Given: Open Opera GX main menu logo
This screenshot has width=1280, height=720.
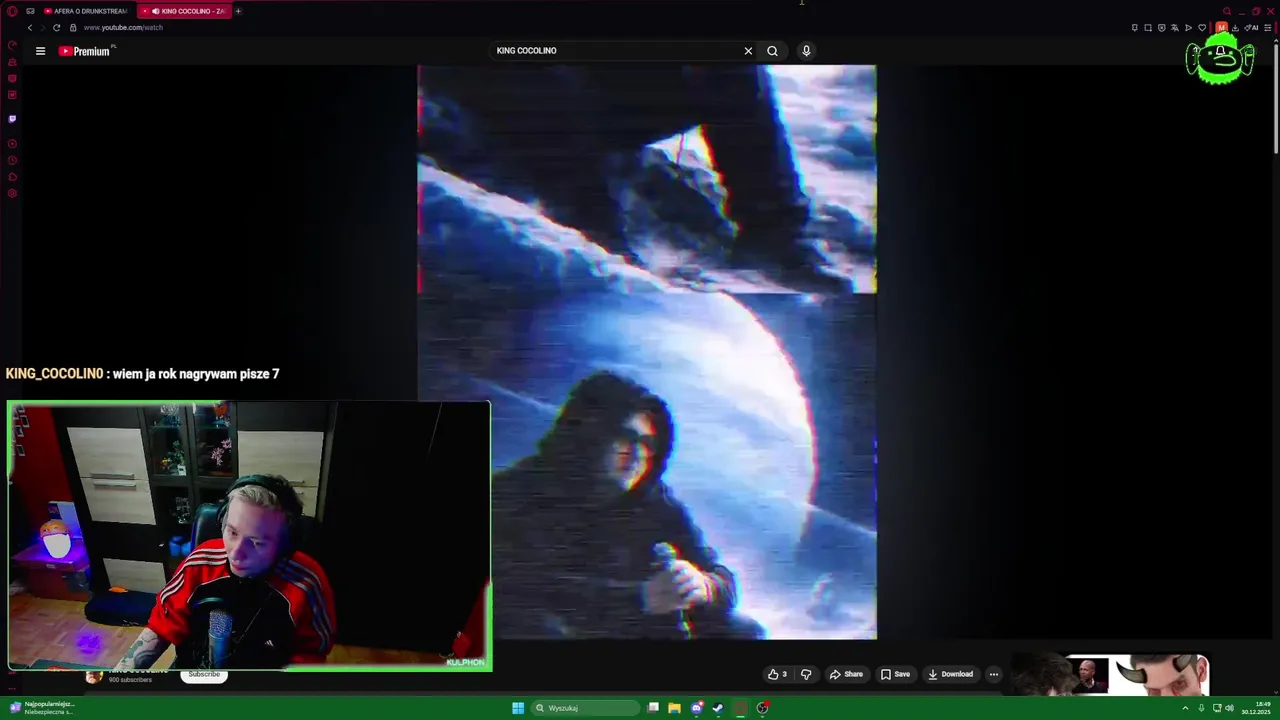Looking at the screenshot, I should 12,11.
